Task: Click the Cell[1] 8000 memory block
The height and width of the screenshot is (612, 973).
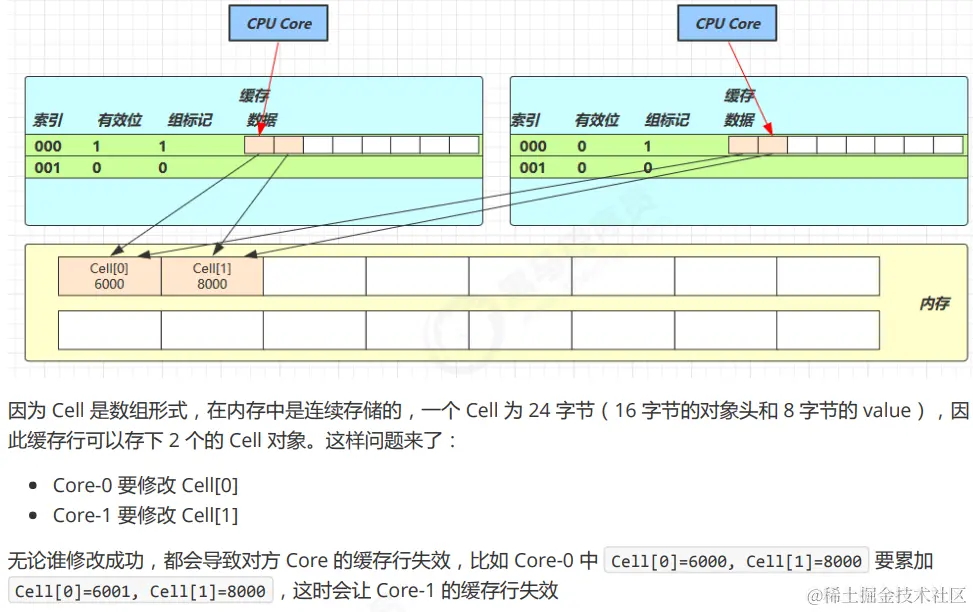Action: tap(214, 275)
